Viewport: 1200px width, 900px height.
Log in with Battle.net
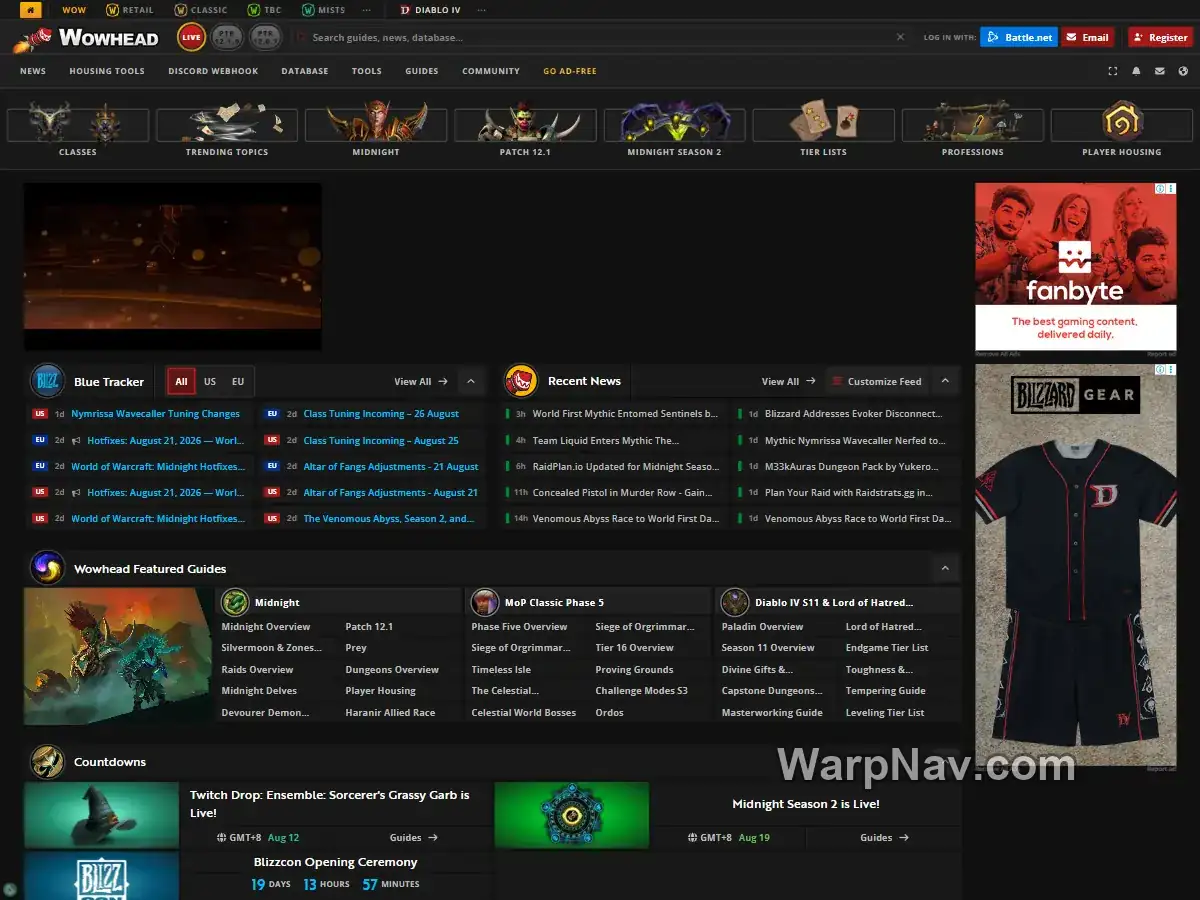click(1019, 37)
